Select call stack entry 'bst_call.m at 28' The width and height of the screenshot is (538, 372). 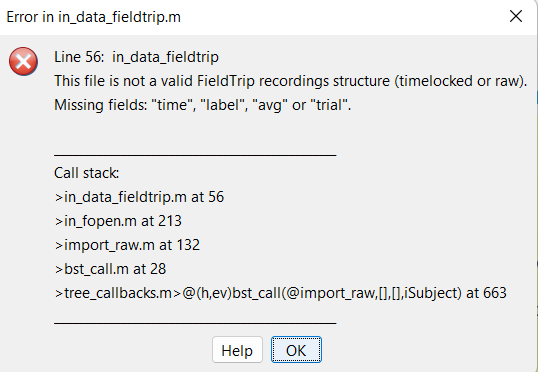tap(110, 269)
